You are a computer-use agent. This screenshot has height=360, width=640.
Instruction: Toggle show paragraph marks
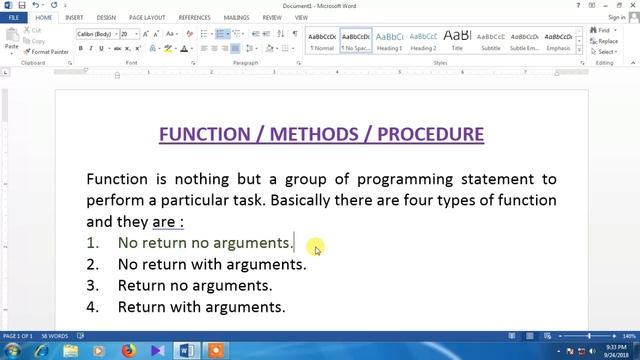coord(295,34)
